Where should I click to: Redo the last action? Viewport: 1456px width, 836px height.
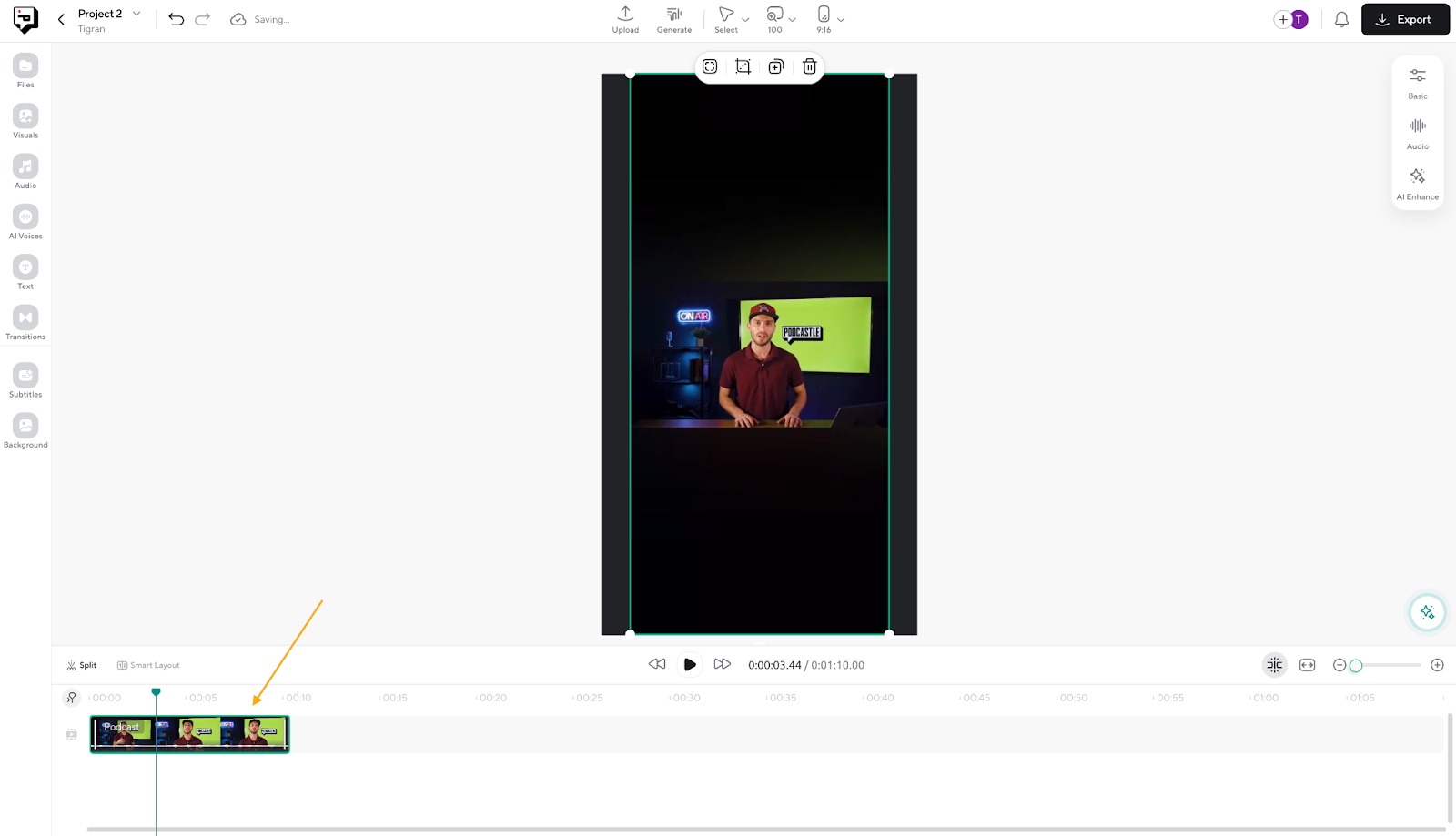(203, 19)
